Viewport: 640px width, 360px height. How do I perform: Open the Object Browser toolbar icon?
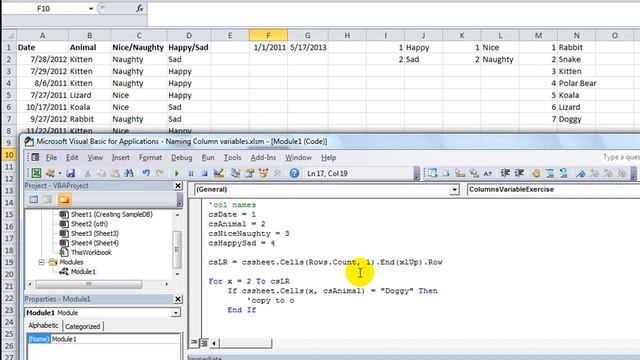pos(263,173)
